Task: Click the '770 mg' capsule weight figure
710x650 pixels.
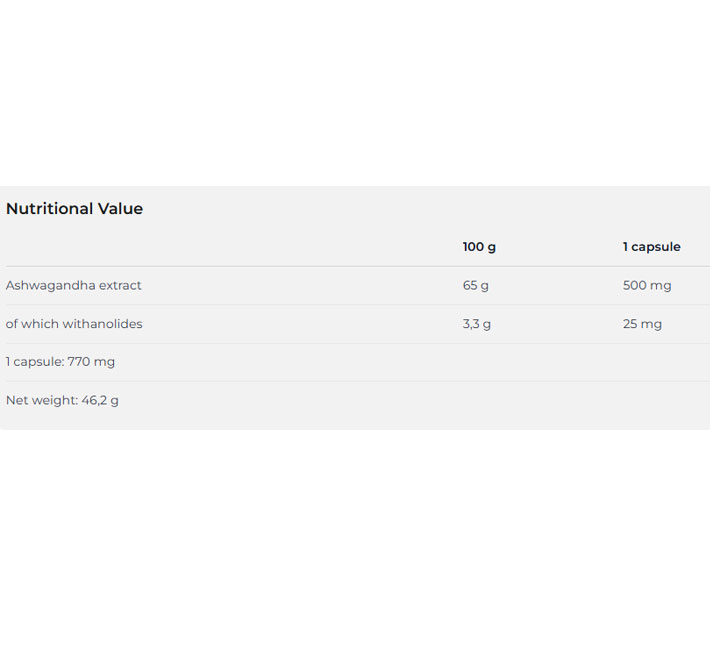Action: tap(91, 362)
